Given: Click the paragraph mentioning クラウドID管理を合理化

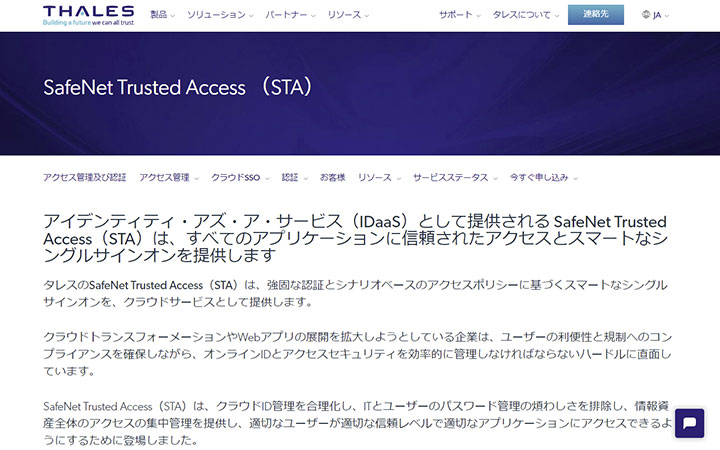Looking at the screenshot, I should 357,423.
